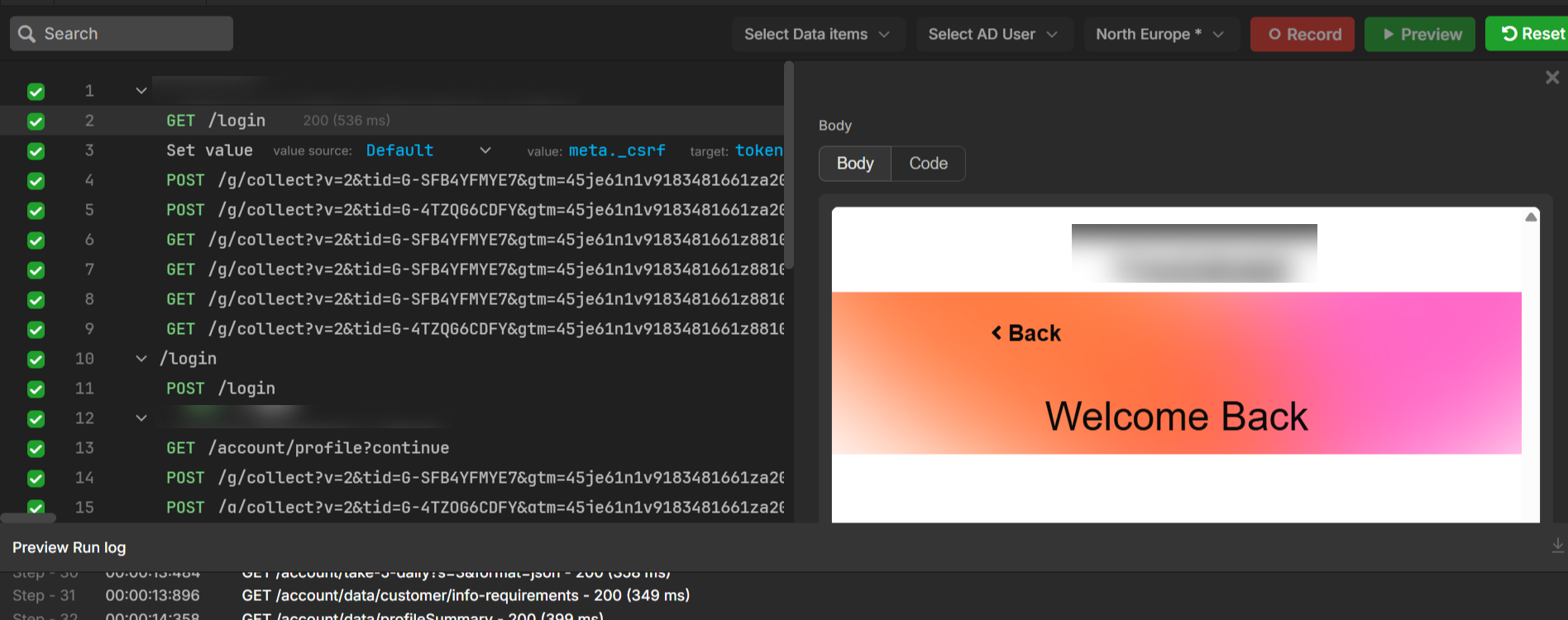Click the step list vertical scrollbar

(788, 165)
